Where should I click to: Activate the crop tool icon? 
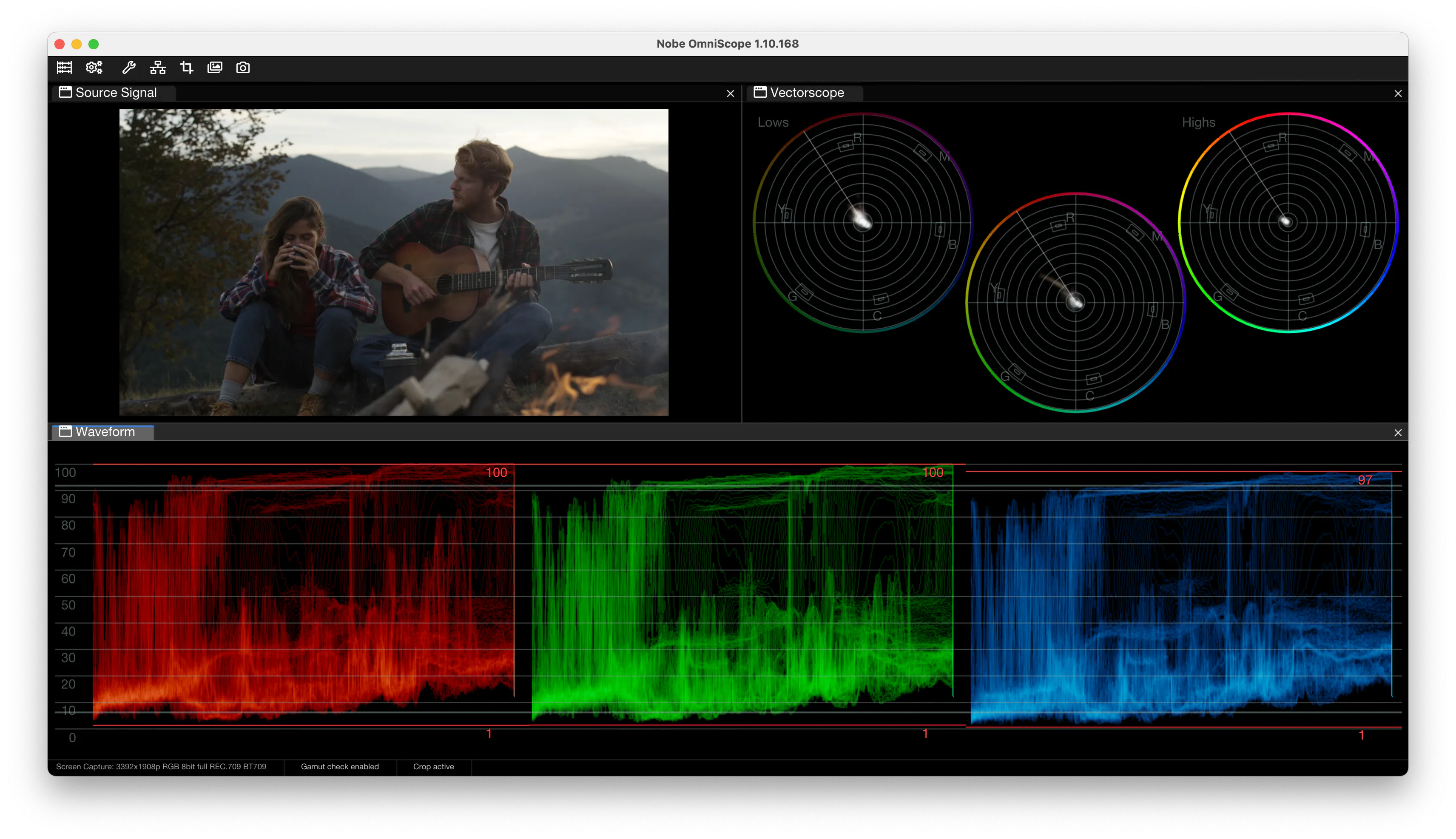pos(186,68)
